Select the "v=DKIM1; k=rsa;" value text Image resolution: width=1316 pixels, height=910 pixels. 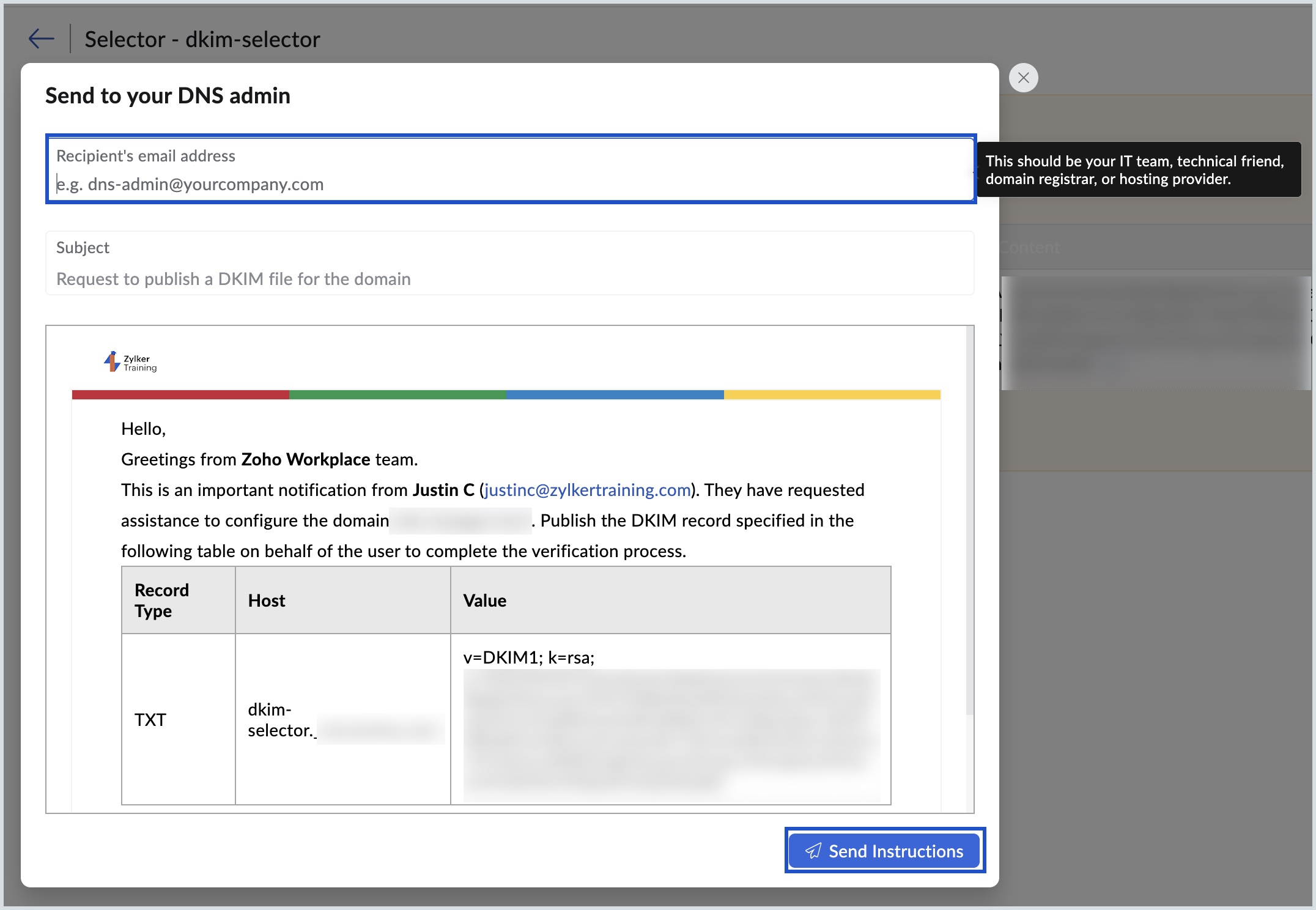pos(528,657)
